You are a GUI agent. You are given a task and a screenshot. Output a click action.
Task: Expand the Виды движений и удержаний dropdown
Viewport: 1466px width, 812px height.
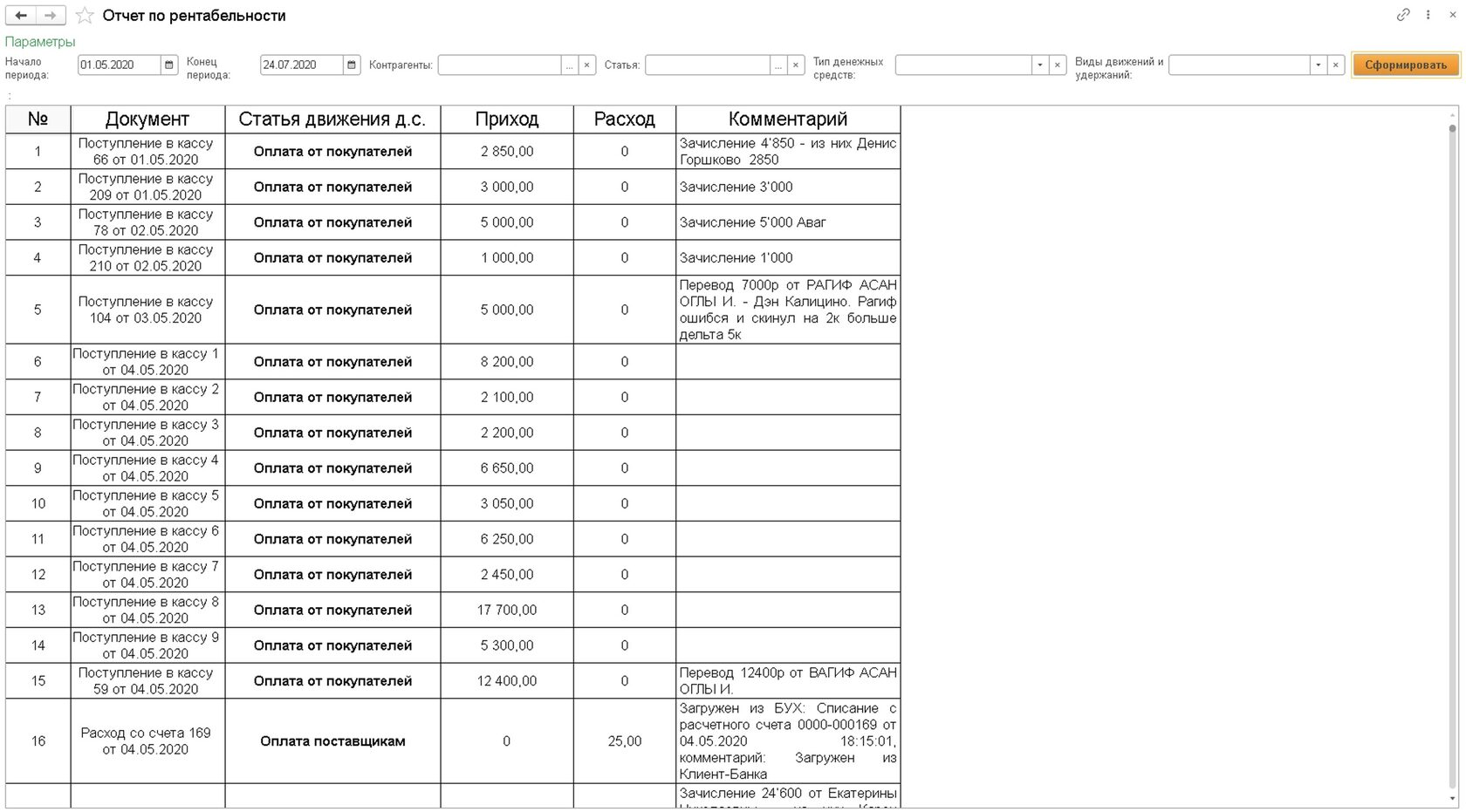(x=1319, y=65)
